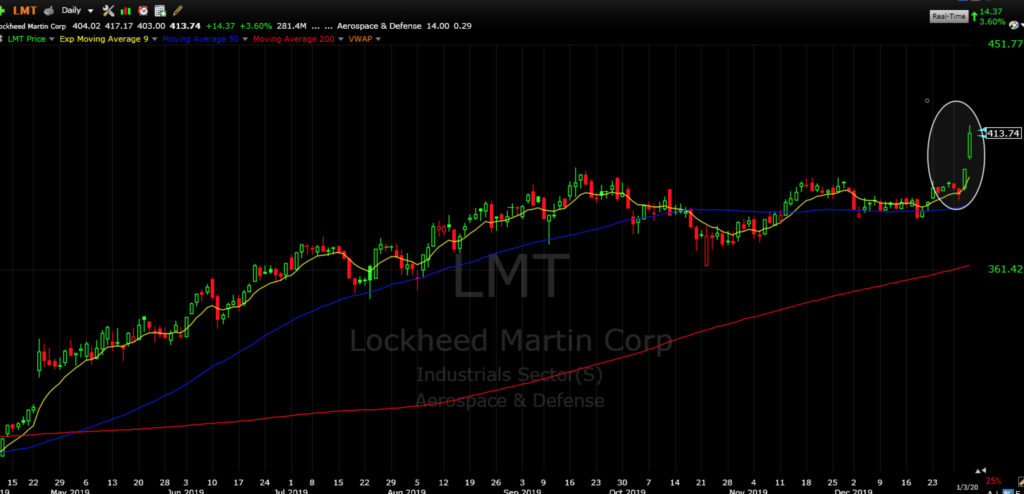
Task: Click the green up arrow change indicator
Action: (x=974, y=17)
